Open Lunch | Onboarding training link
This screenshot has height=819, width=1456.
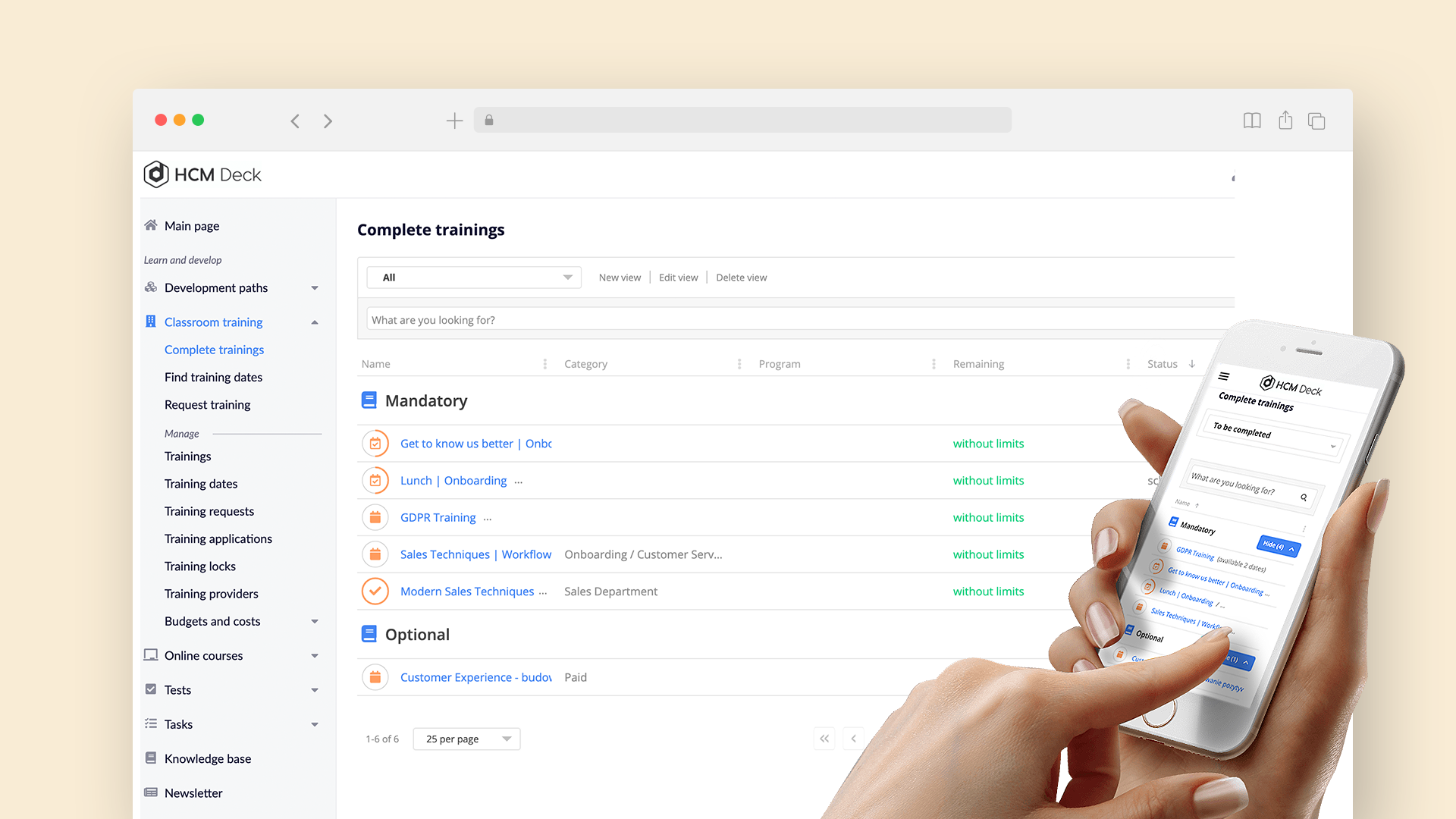tap(453, 481)
